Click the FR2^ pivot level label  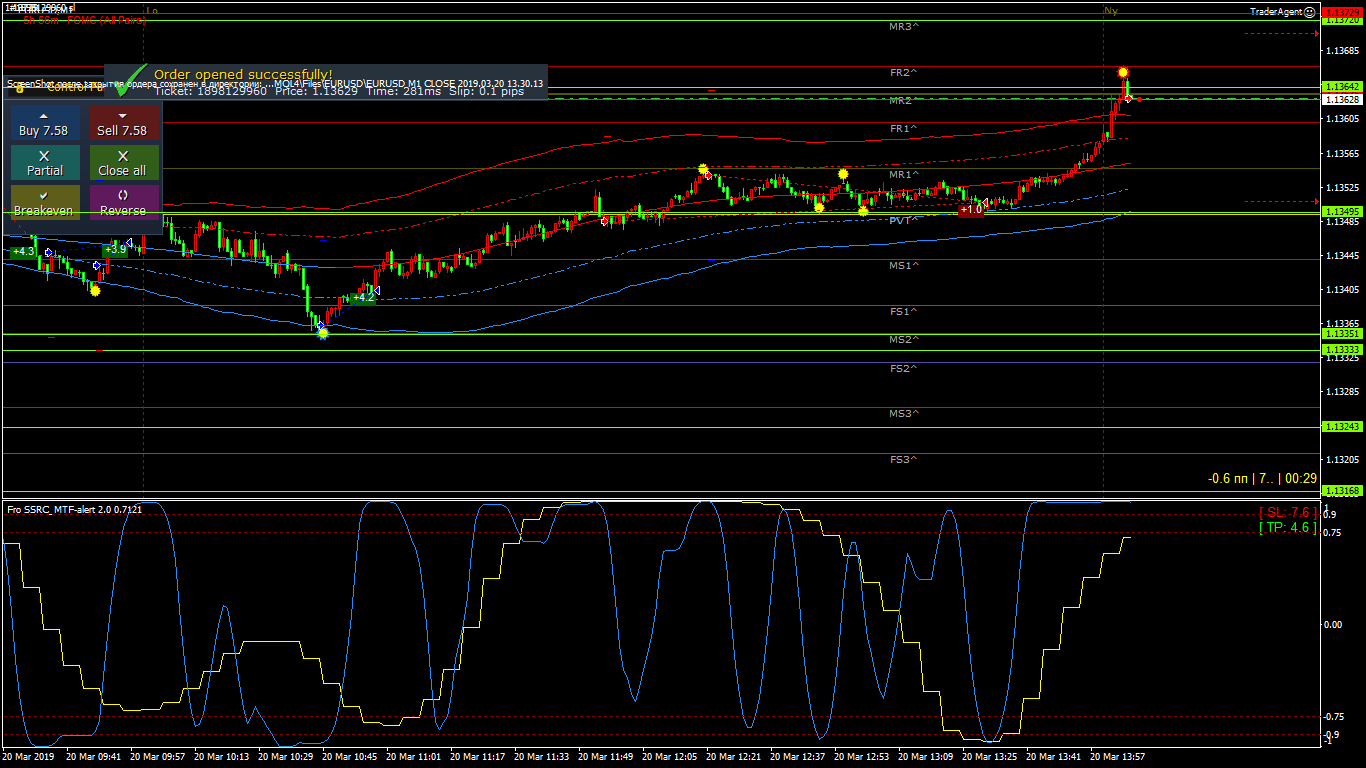pyautogui.click(x=904, y=73)
